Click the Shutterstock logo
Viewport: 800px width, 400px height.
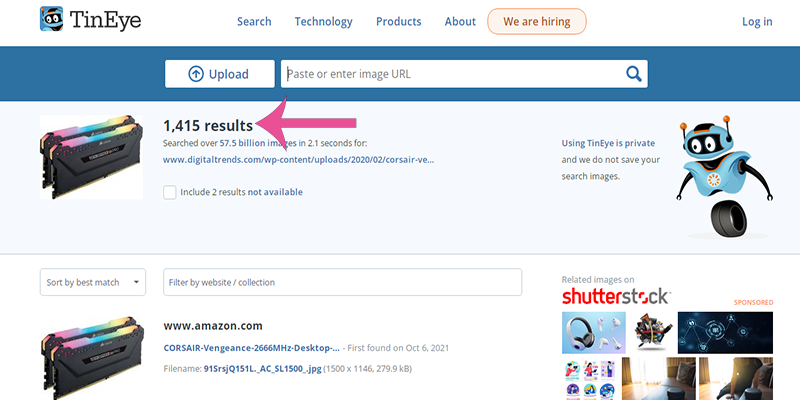click(615, 296)
